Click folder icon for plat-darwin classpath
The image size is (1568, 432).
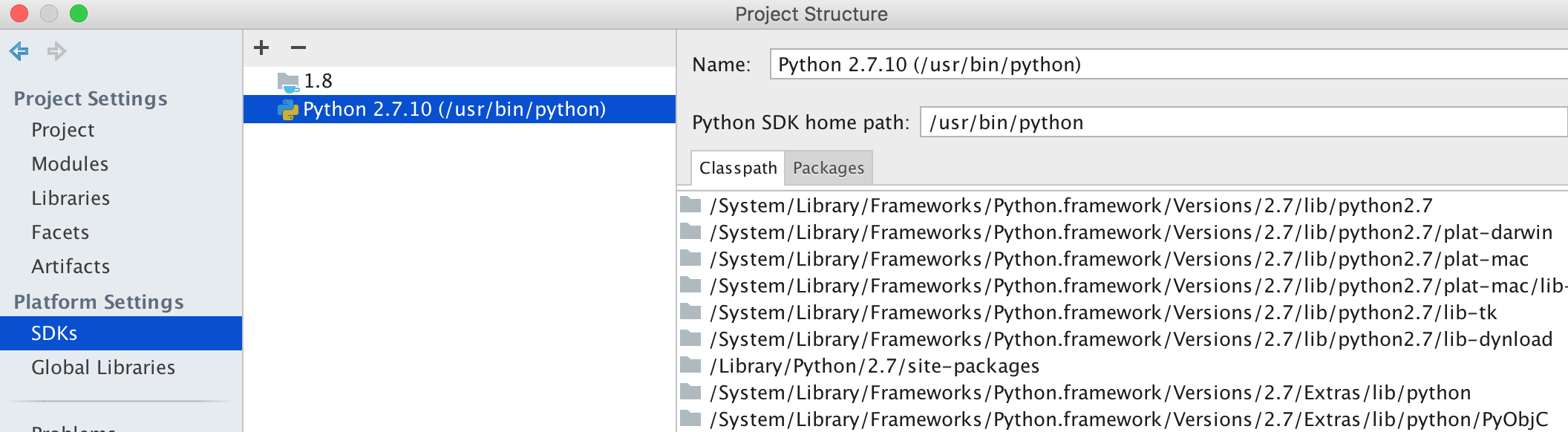691,232
